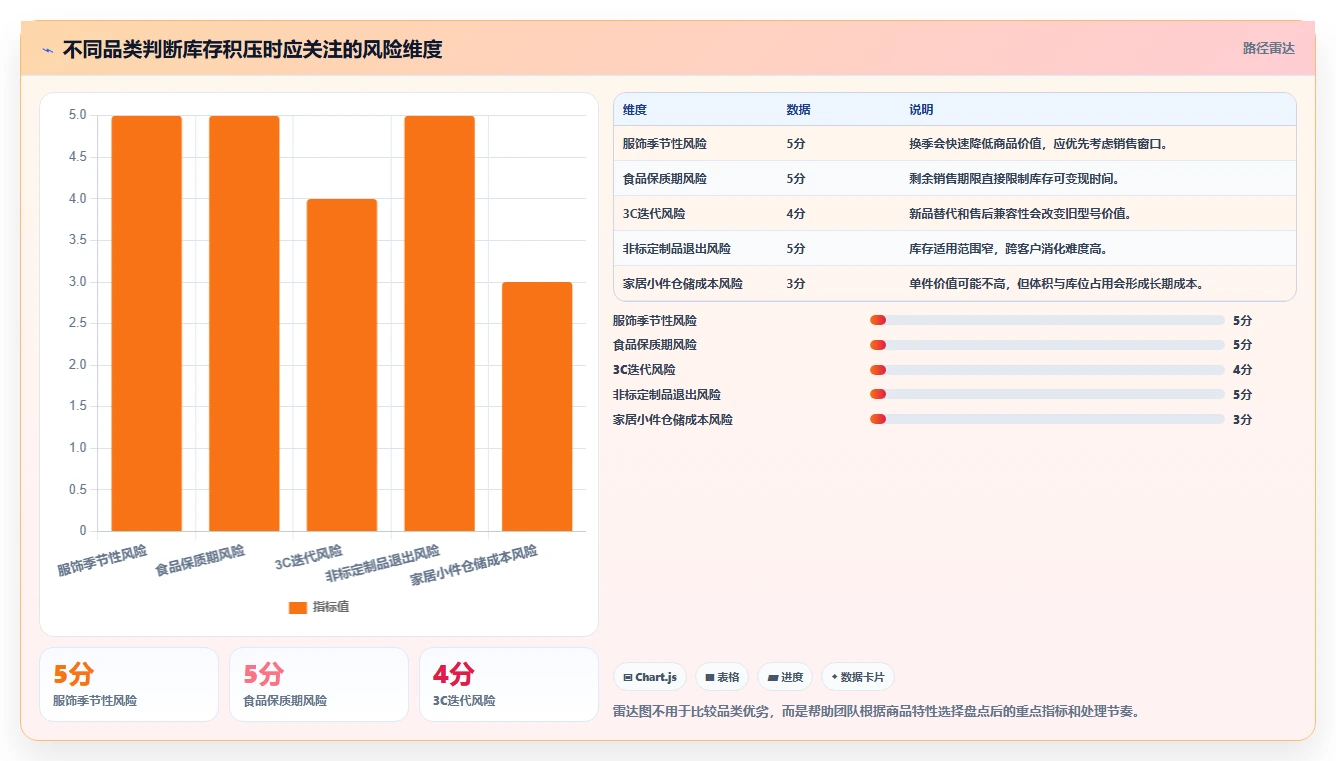Click the y-axis value 5.0
The width and height of the screenshot is (1336, 761).
[x=78, y=115]
